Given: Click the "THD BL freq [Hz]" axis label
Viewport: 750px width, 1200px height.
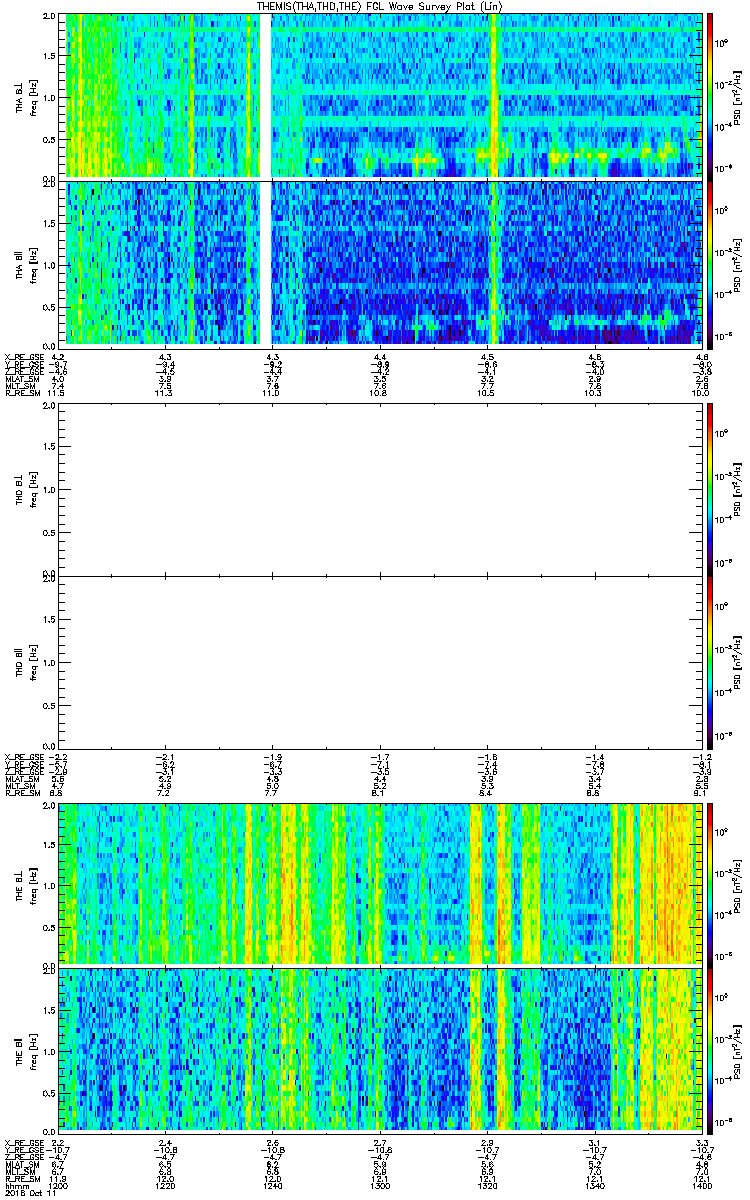Looking at the screenshot, I should coord(27,490).
